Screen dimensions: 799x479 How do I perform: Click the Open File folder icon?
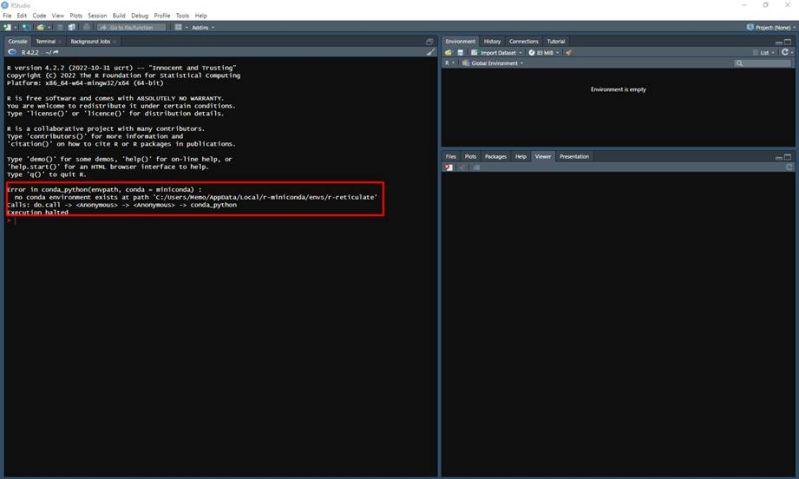pyautogui.click(x=40, y=27)
